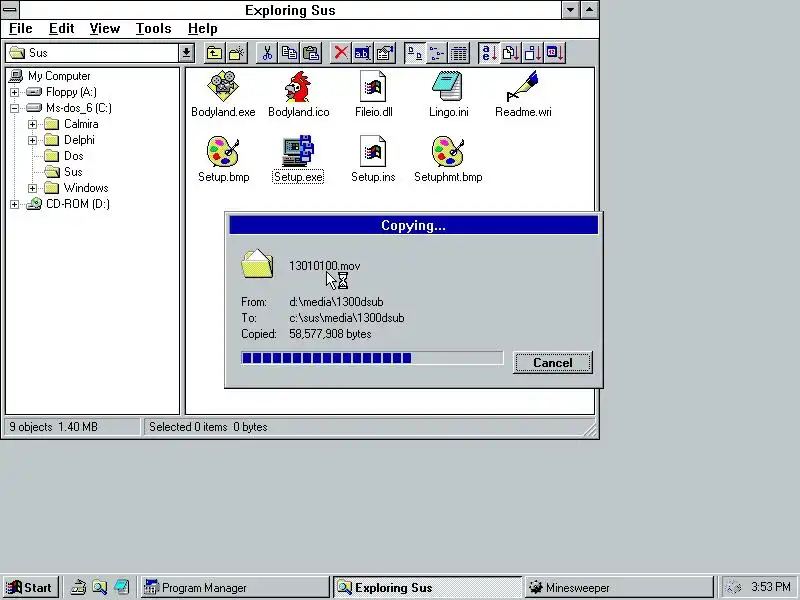Viewport: 800px width, 600px height.
Task: Click the red X Delete icon
Action: (341, 53)
